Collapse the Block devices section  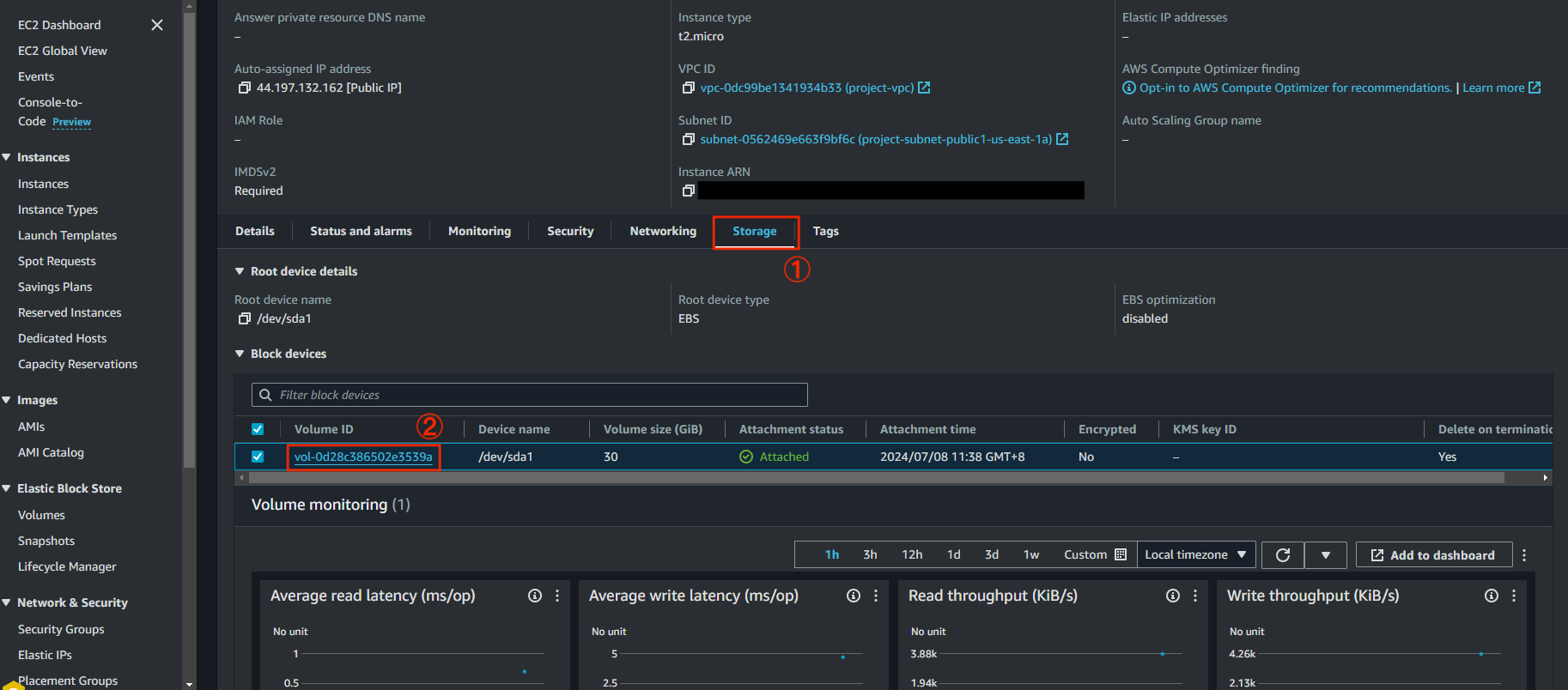pyautogui.click(x=240, y=354)
